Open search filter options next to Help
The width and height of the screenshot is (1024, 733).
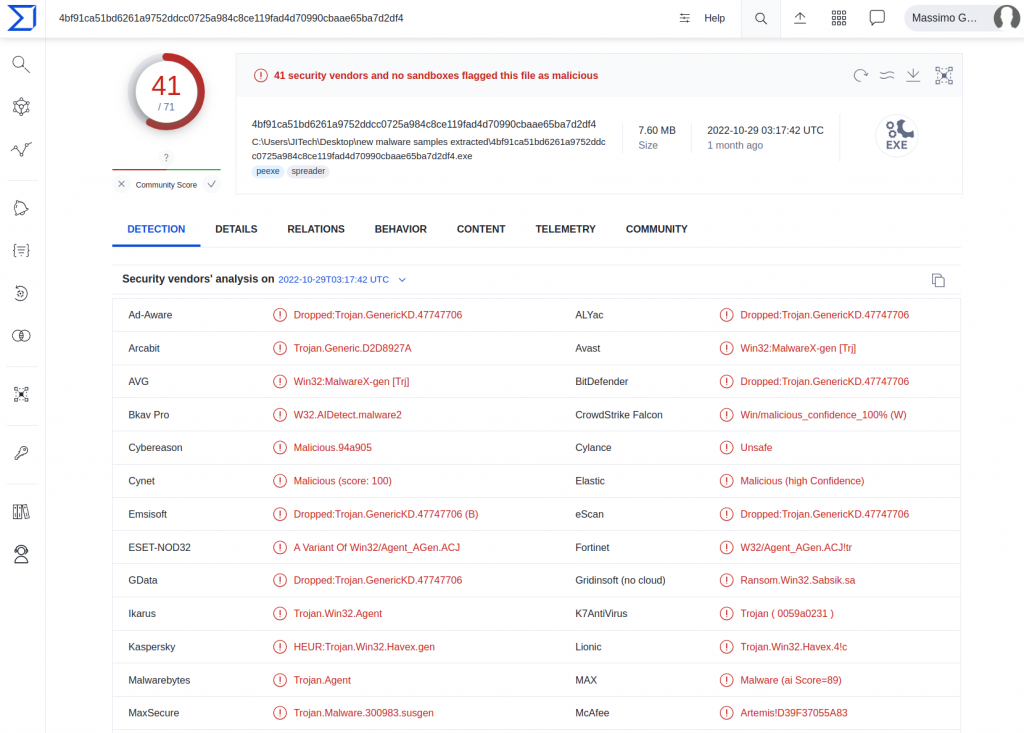click(684, 18)
